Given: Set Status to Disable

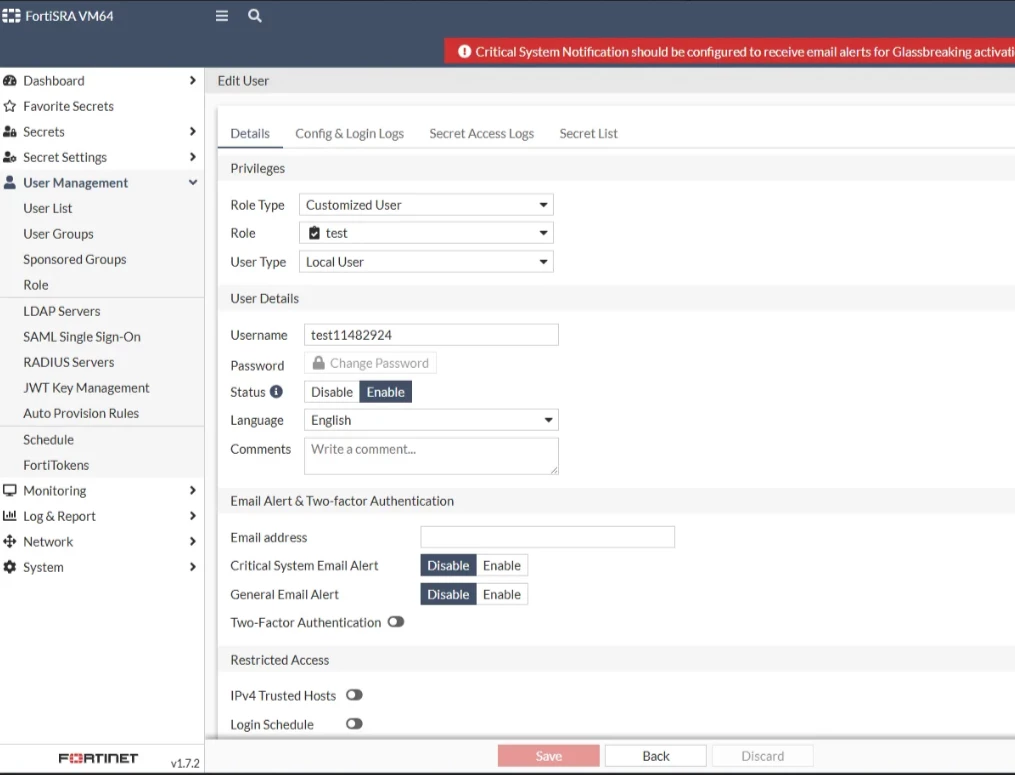Looking at the screenshot, I should tap(332, 392).
